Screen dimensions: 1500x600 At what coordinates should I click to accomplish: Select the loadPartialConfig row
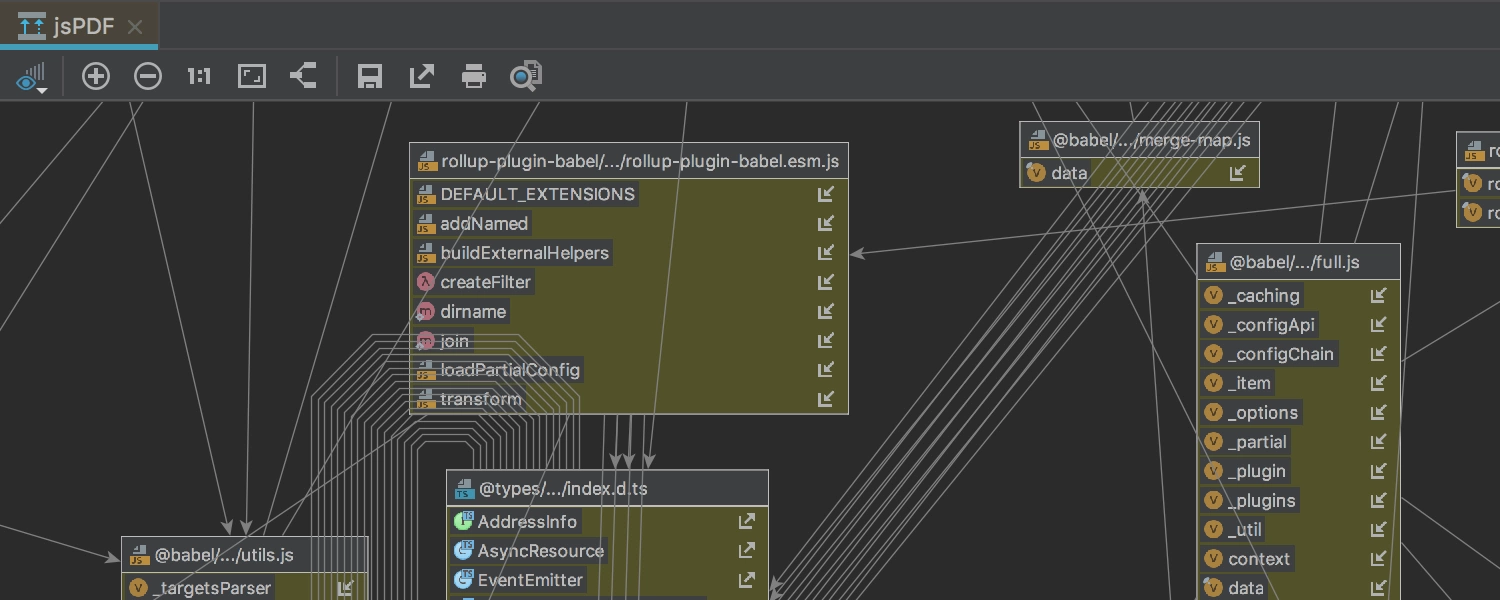(629, 370)
